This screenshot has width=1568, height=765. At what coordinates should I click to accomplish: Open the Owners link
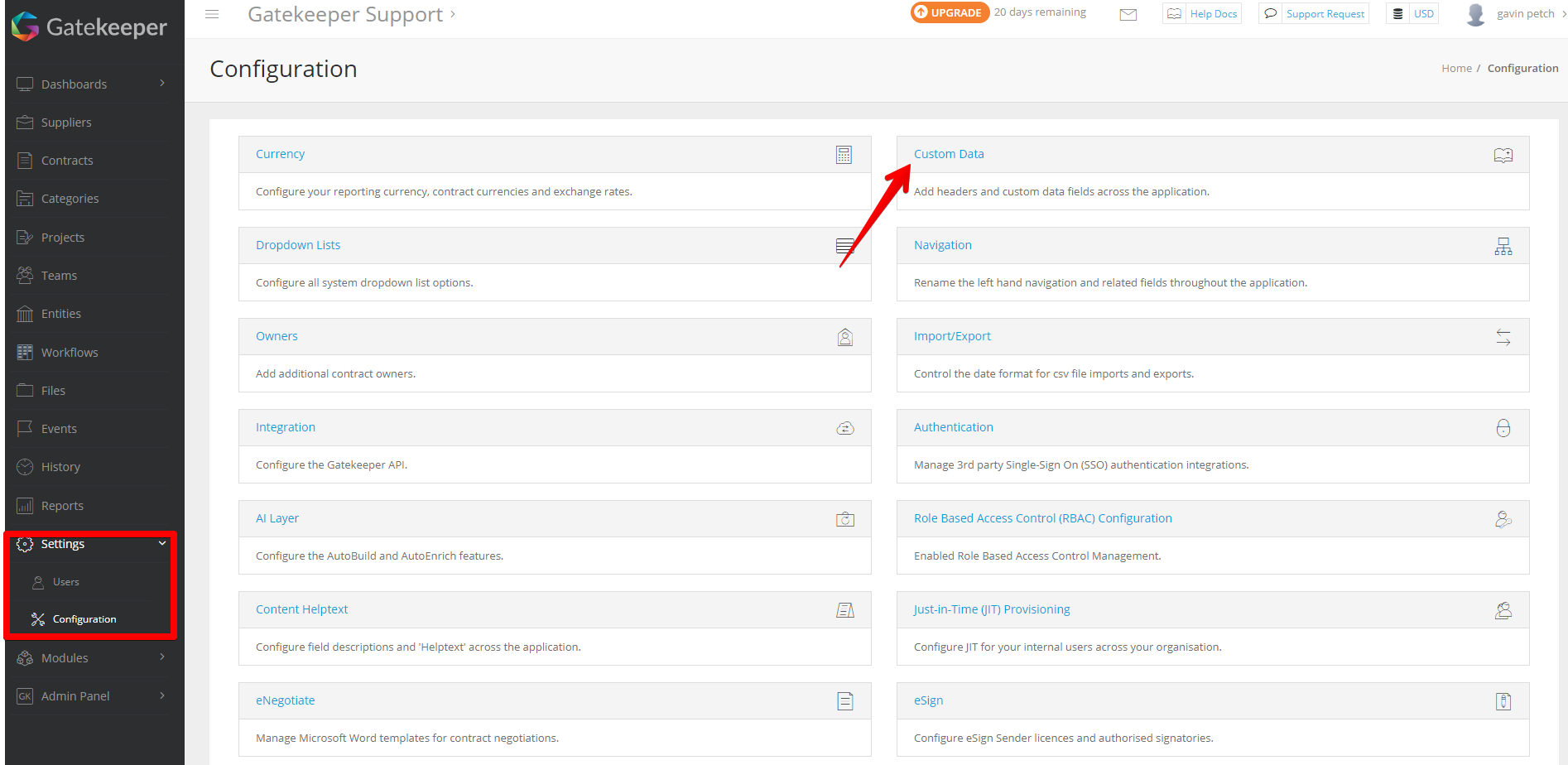point(277,336)
